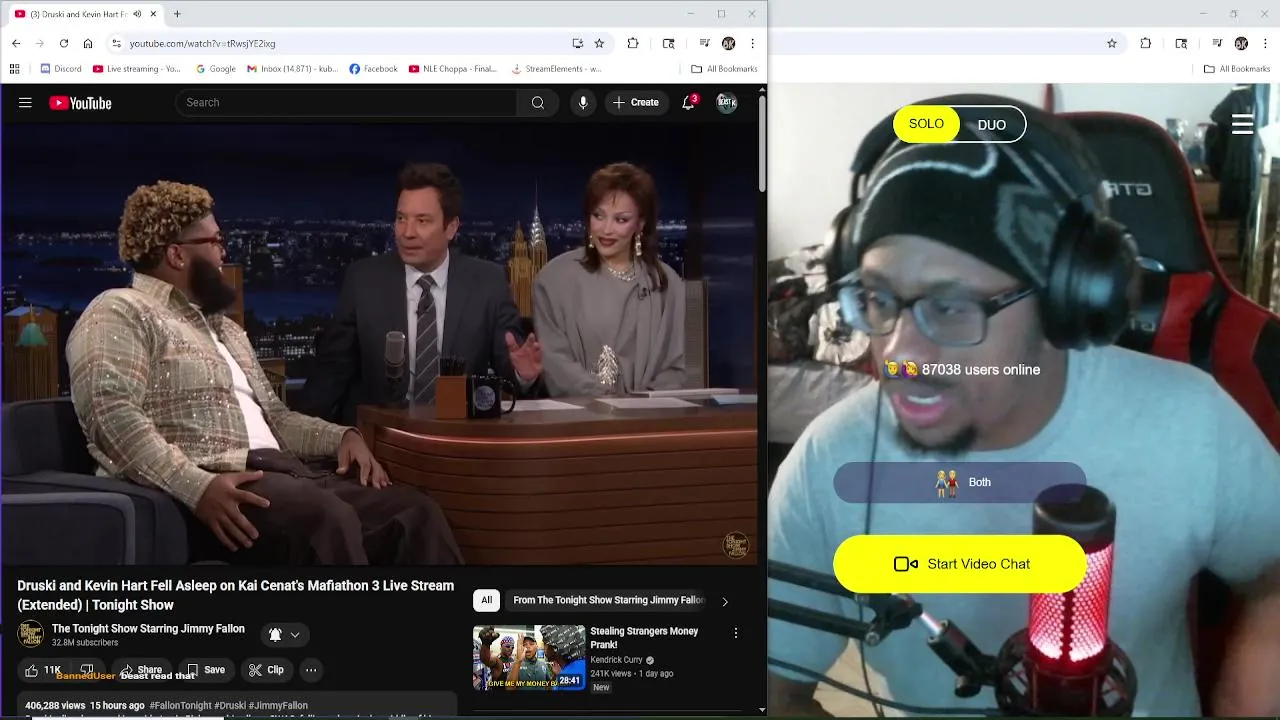Pause the Tonight Show video player

pyautogui.click(x=379, y=343)
